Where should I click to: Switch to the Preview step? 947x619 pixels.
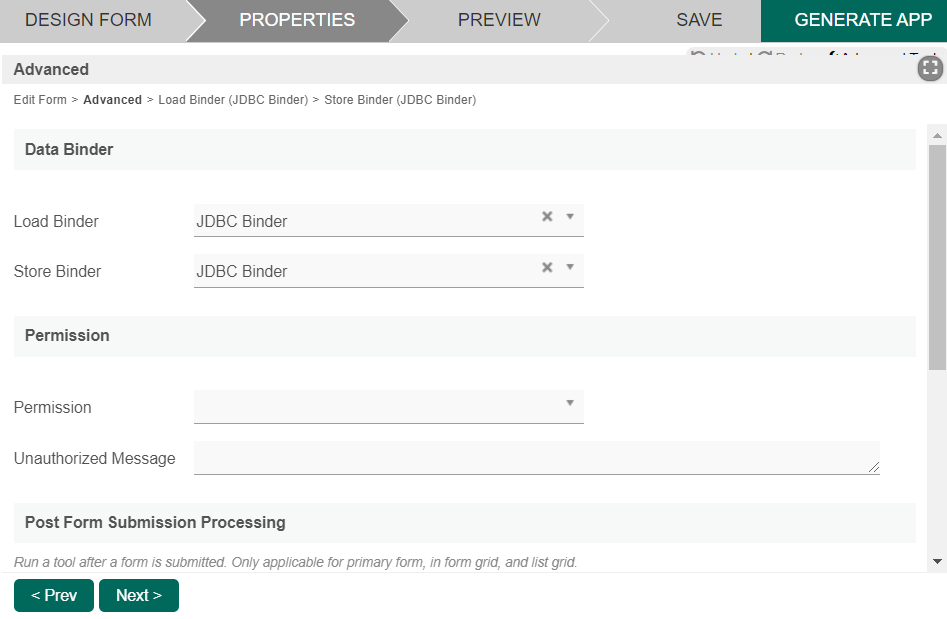[x=499, y=20]
